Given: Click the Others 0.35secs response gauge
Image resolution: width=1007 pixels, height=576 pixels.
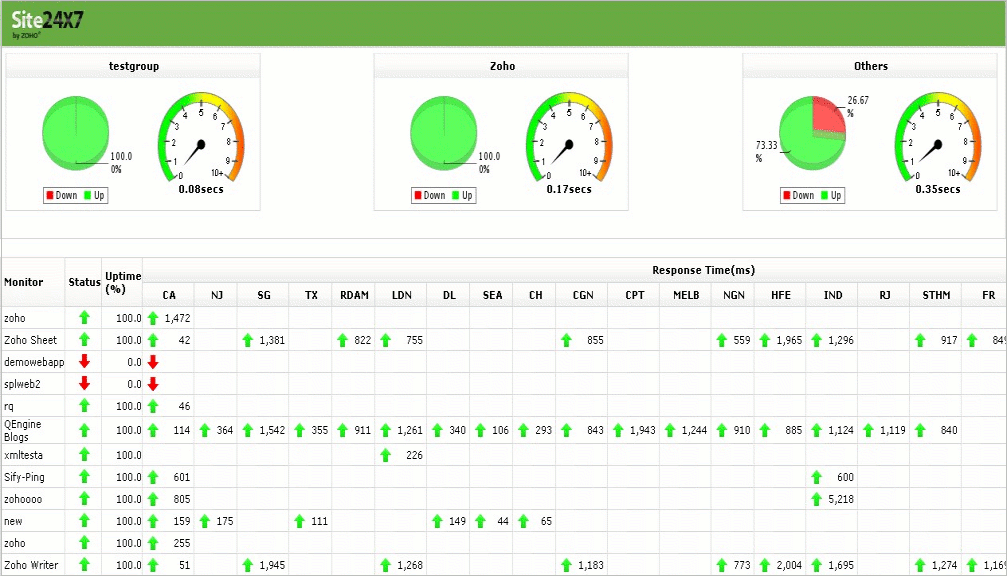Looking at the screenshot, I should [x=938, y=137].
